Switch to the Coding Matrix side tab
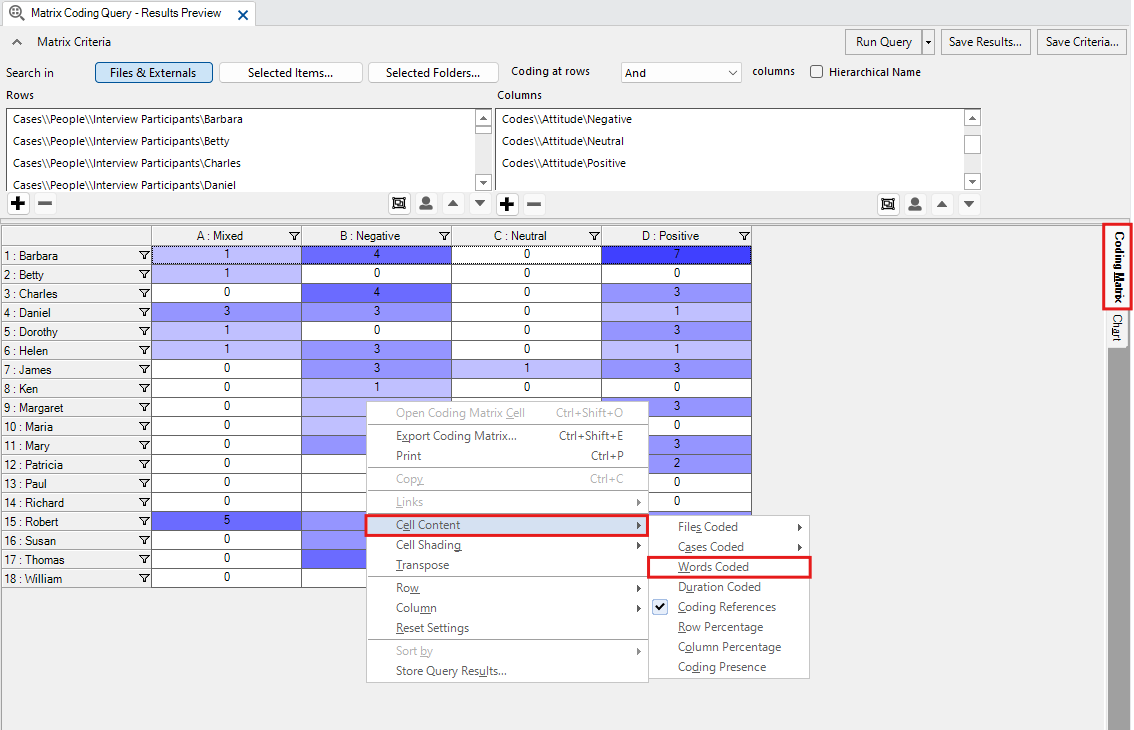Viewport: 1134px width, 730px height. [x=1118, y=266]
